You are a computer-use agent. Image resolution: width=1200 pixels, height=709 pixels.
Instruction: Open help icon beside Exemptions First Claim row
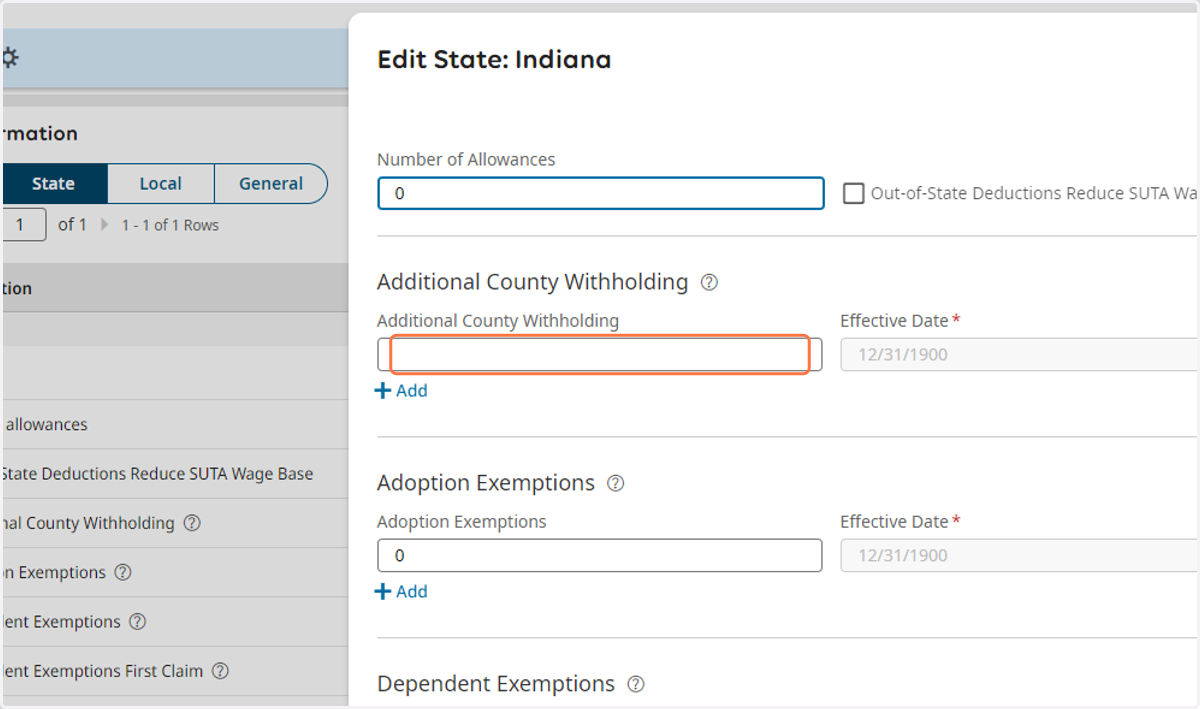point(220,671)
